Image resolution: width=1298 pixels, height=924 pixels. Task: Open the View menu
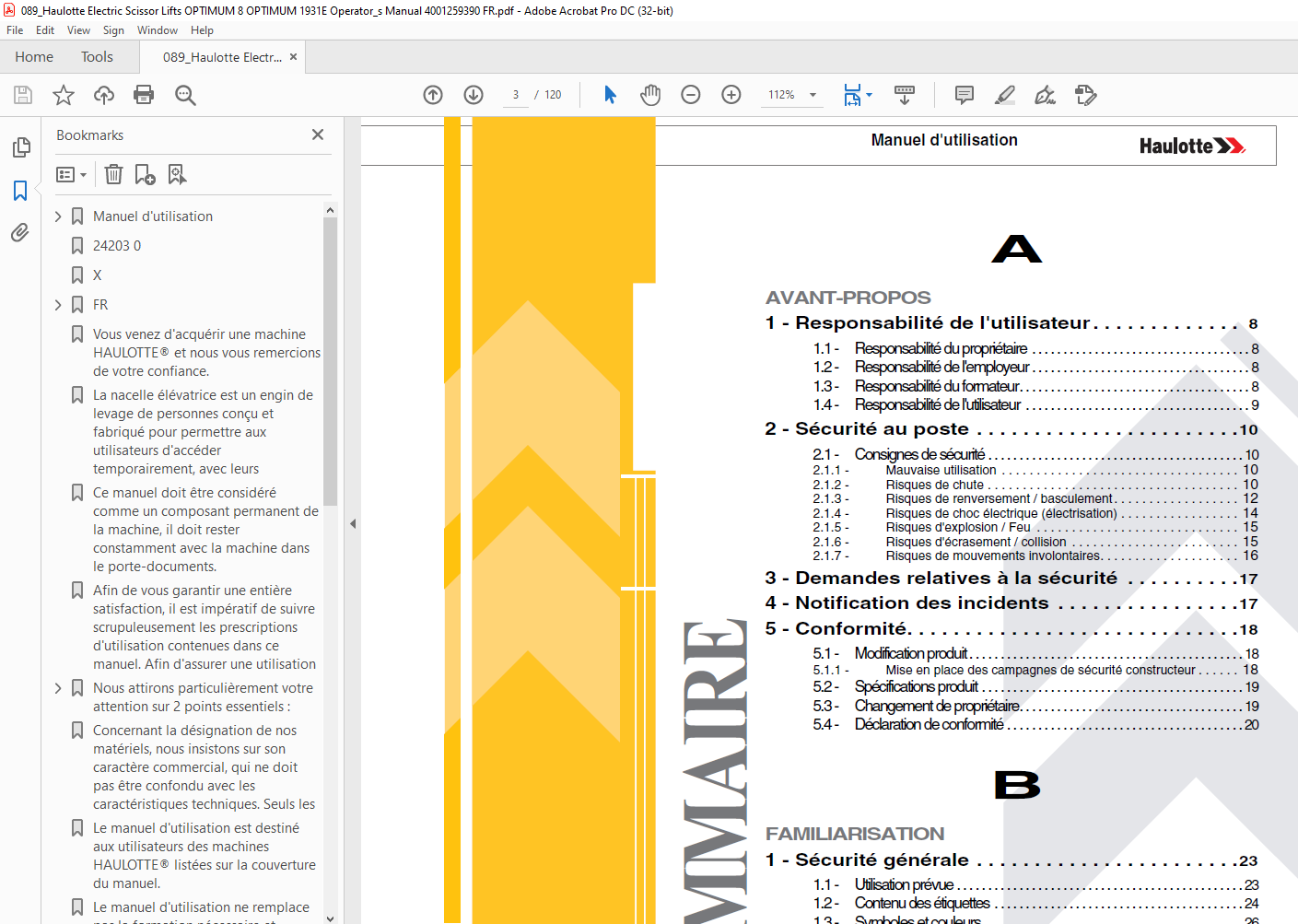point(78,30)
